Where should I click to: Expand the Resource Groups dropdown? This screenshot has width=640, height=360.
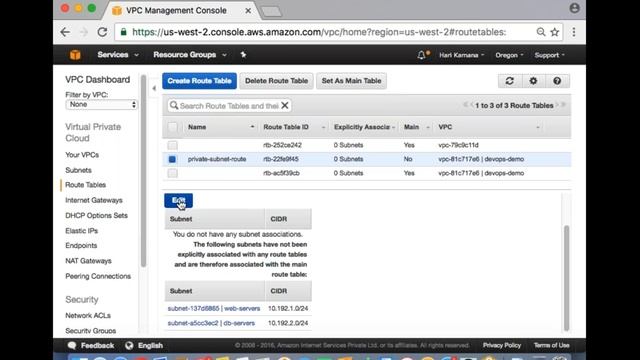(x=190, y=55)
